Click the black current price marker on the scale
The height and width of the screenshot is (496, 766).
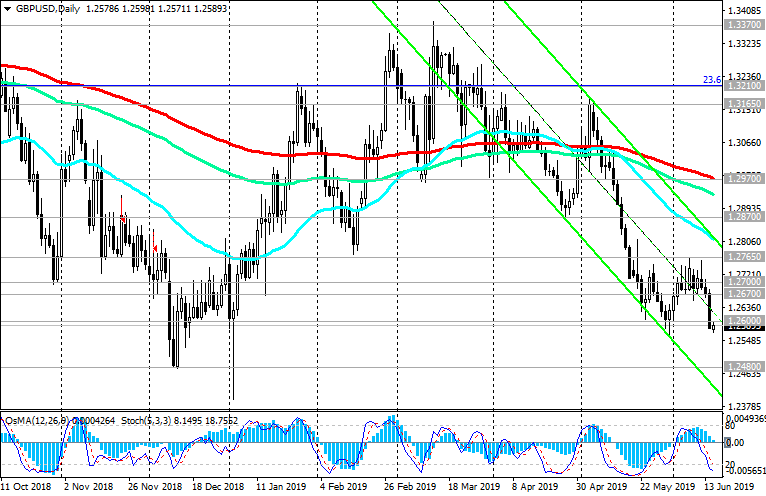click(x=744, y=328)
